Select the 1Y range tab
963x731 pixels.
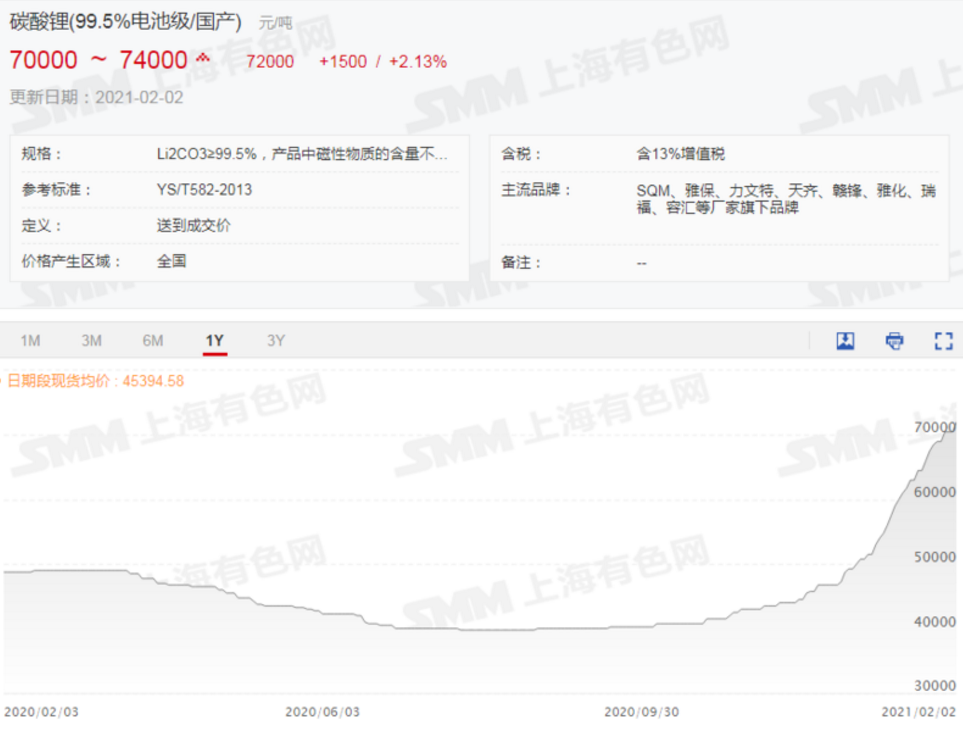point(214,341)
